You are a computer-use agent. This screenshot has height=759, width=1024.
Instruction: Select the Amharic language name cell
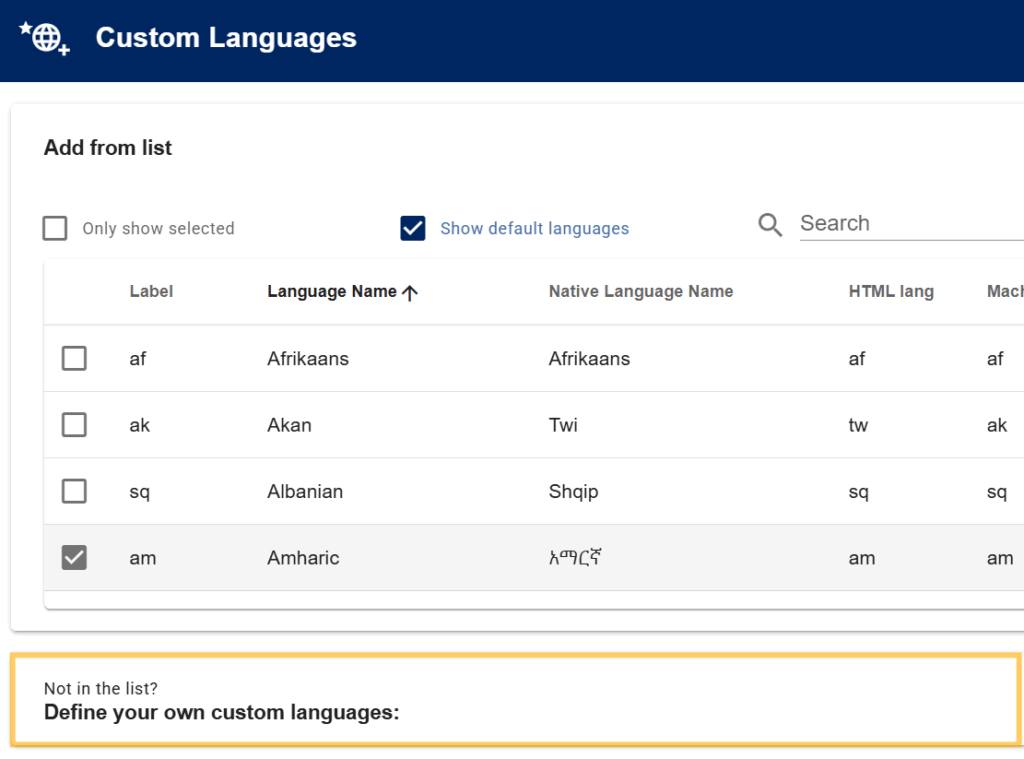coord(303,558)
